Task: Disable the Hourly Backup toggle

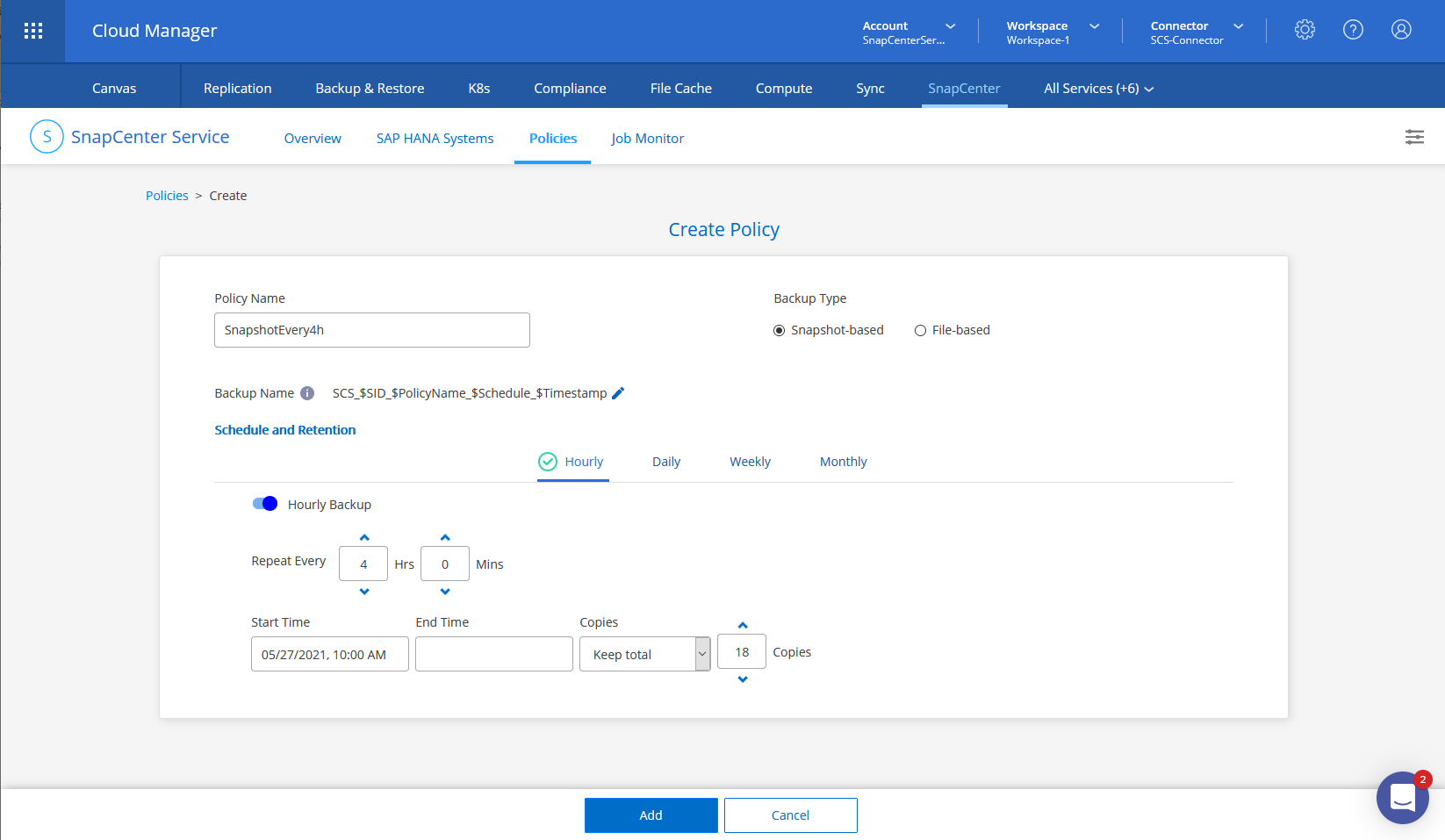Action: (x=265, y=504)
